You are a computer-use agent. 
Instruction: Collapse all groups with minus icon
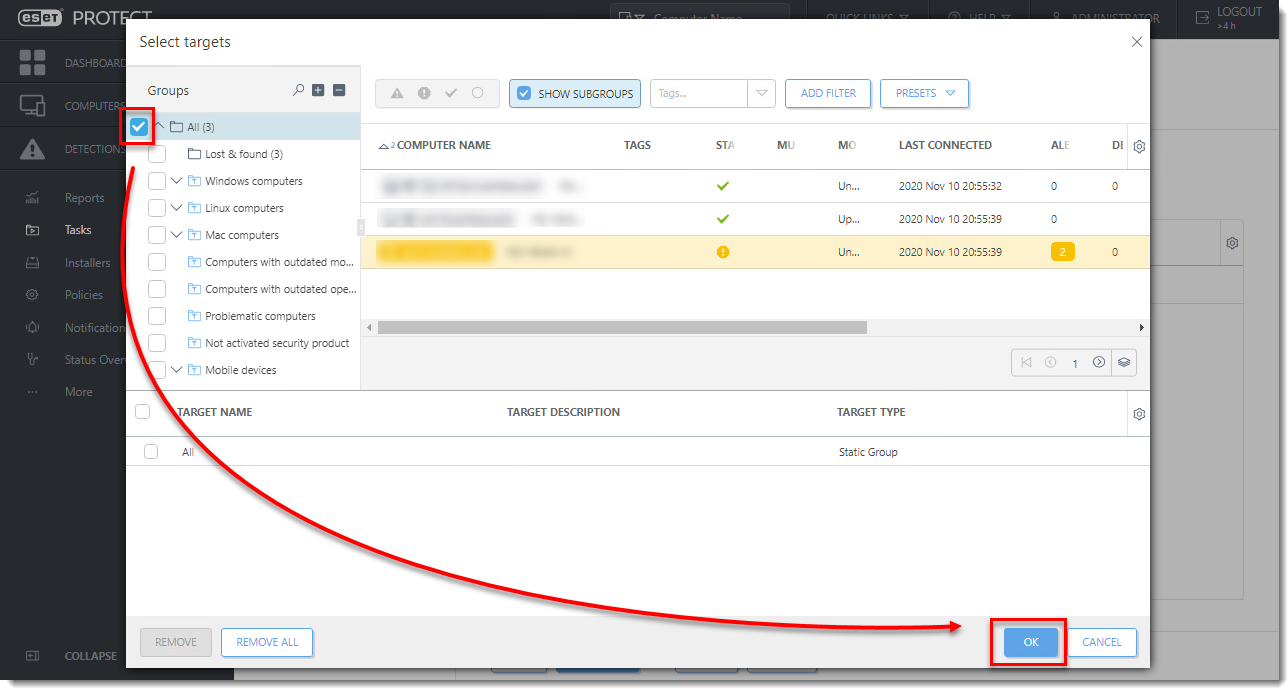click(x=339, y=90)
